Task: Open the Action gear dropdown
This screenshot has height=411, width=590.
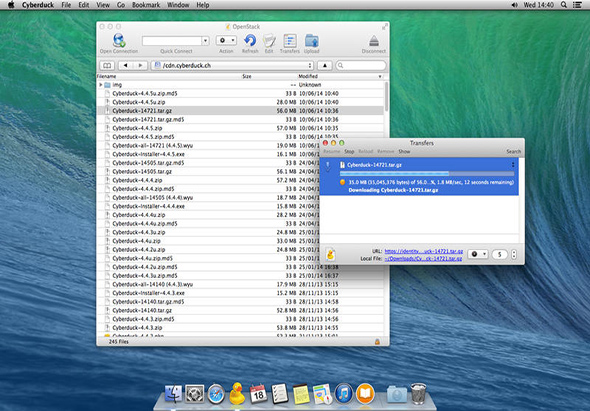Action: [226, 40]
